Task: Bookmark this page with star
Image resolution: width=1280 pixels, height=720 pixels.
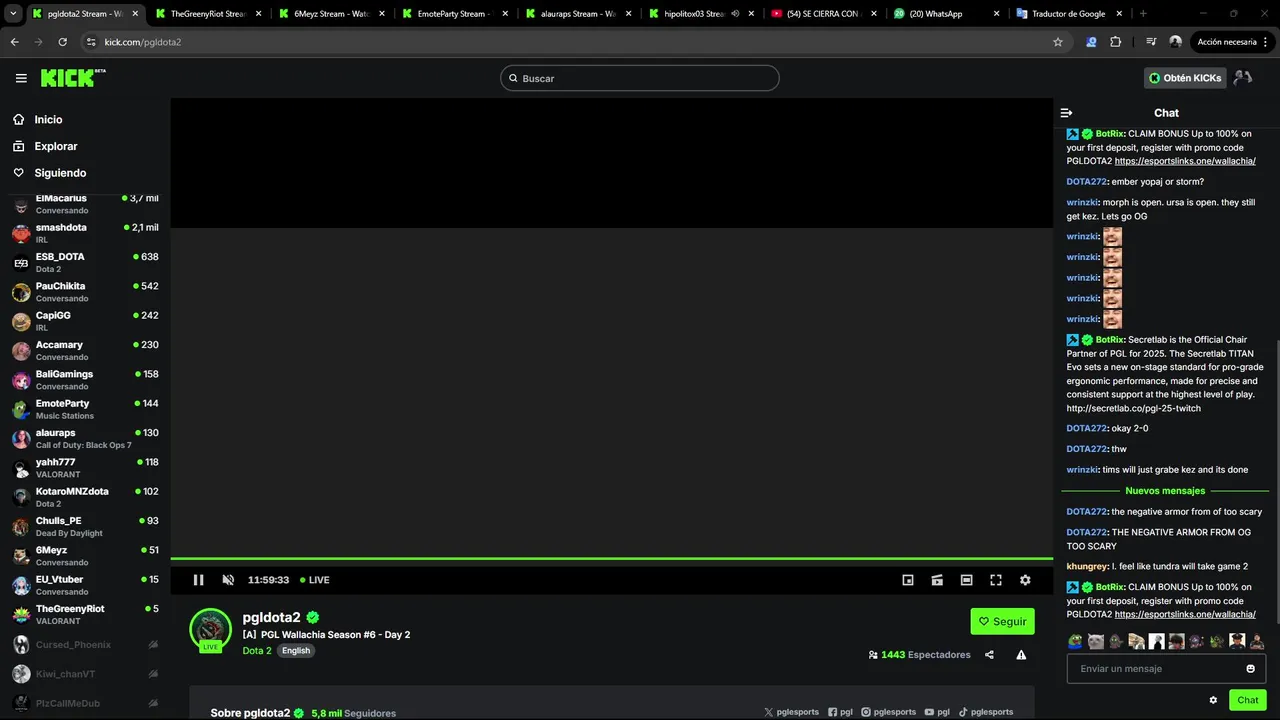Action: pos(1058,42)
